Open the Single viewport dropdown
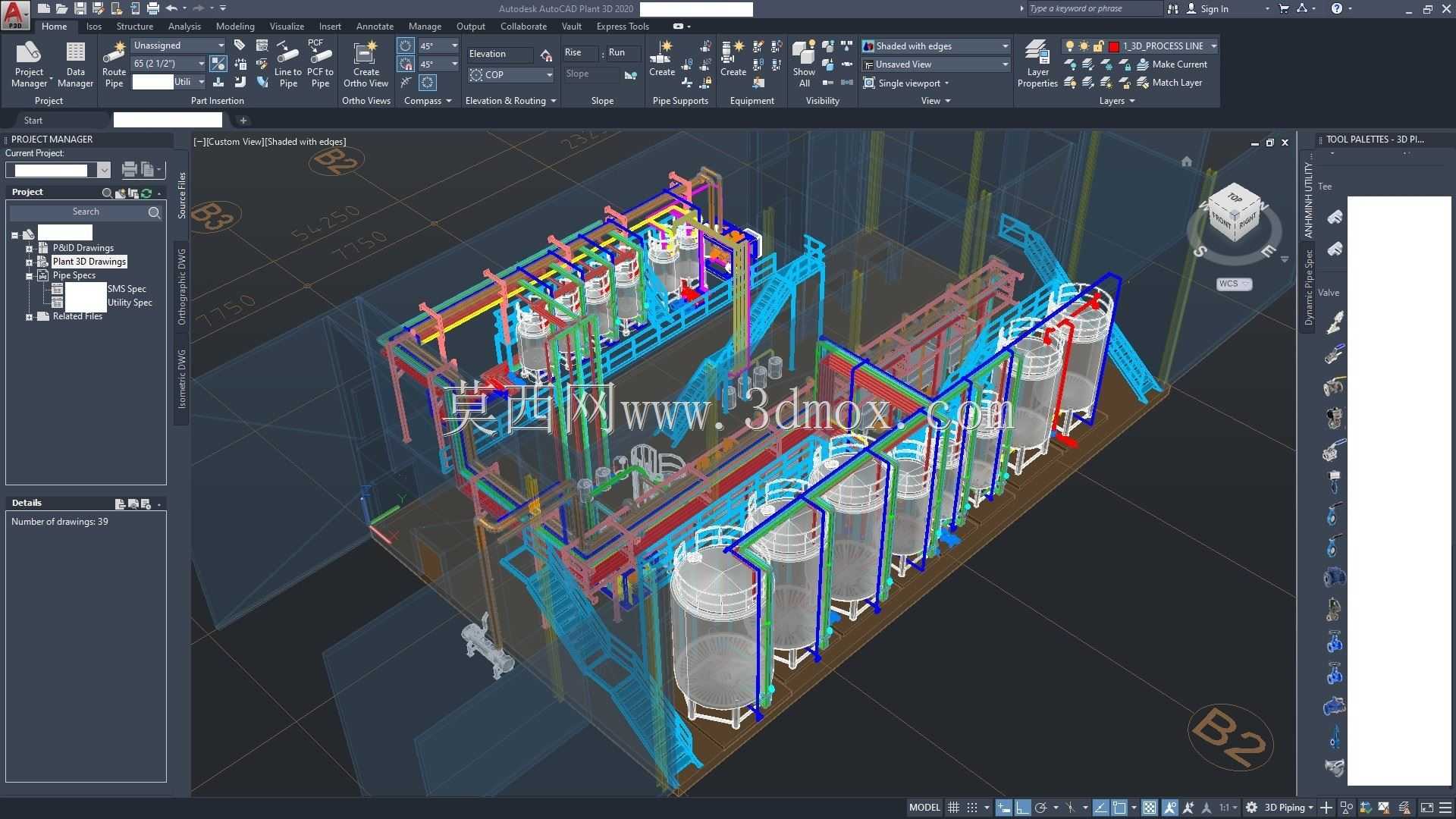Screen dimensions: 1456x819 coord(906,83)
